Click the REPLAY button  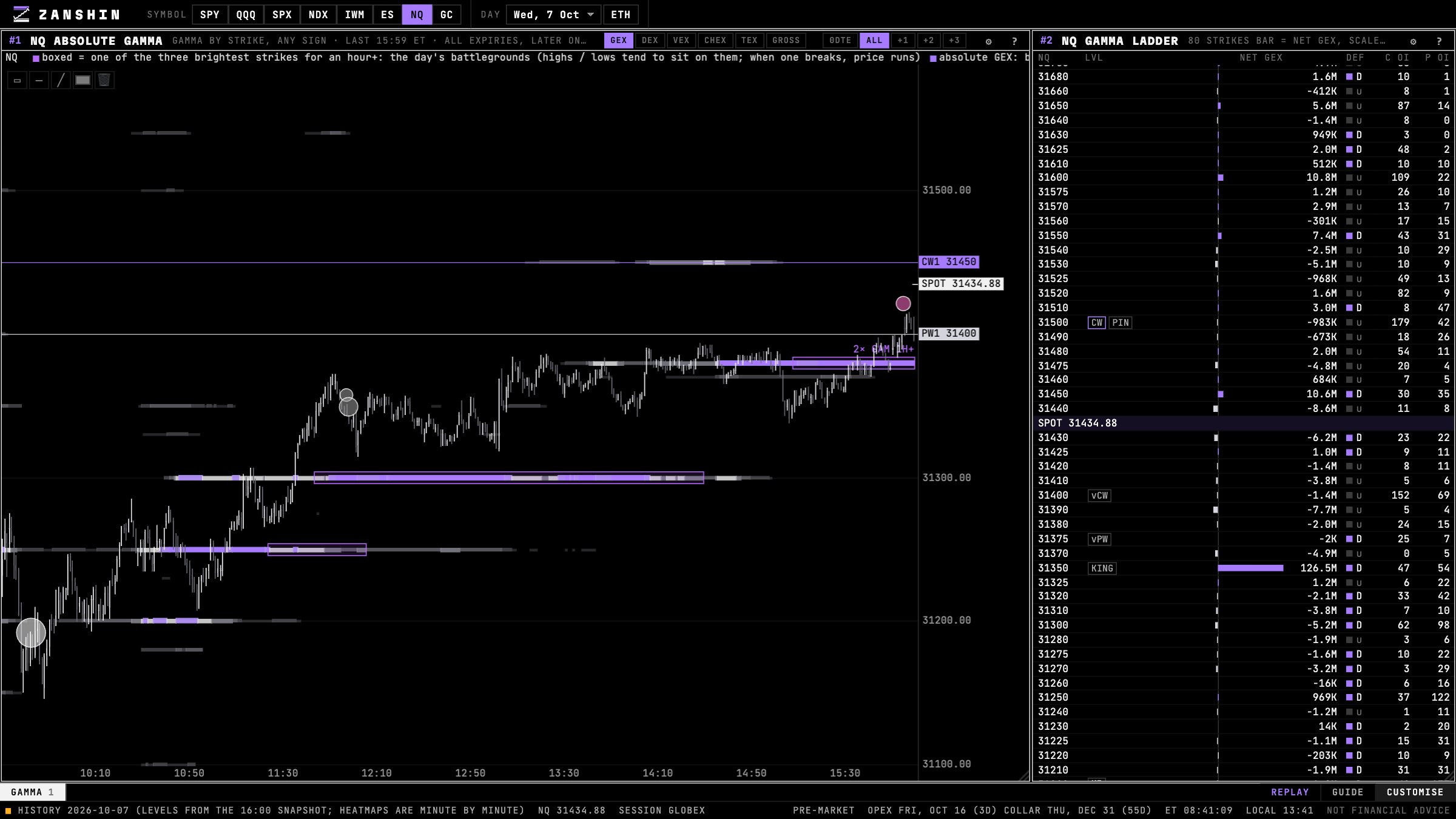pyautogui.click(x=1290, y=792)
